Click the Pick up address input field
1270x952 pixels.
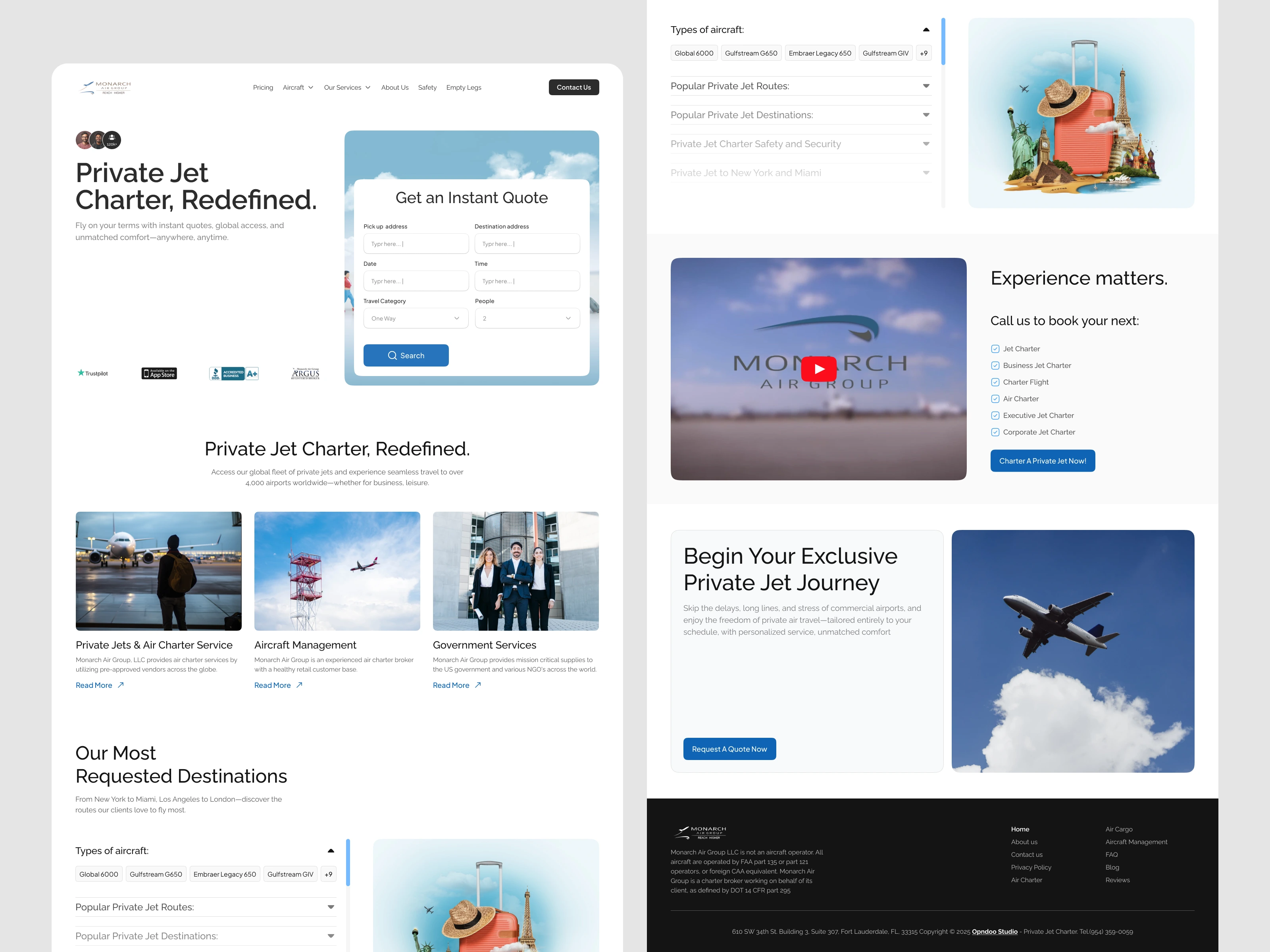pyautogui.click(x=416, y=244)
